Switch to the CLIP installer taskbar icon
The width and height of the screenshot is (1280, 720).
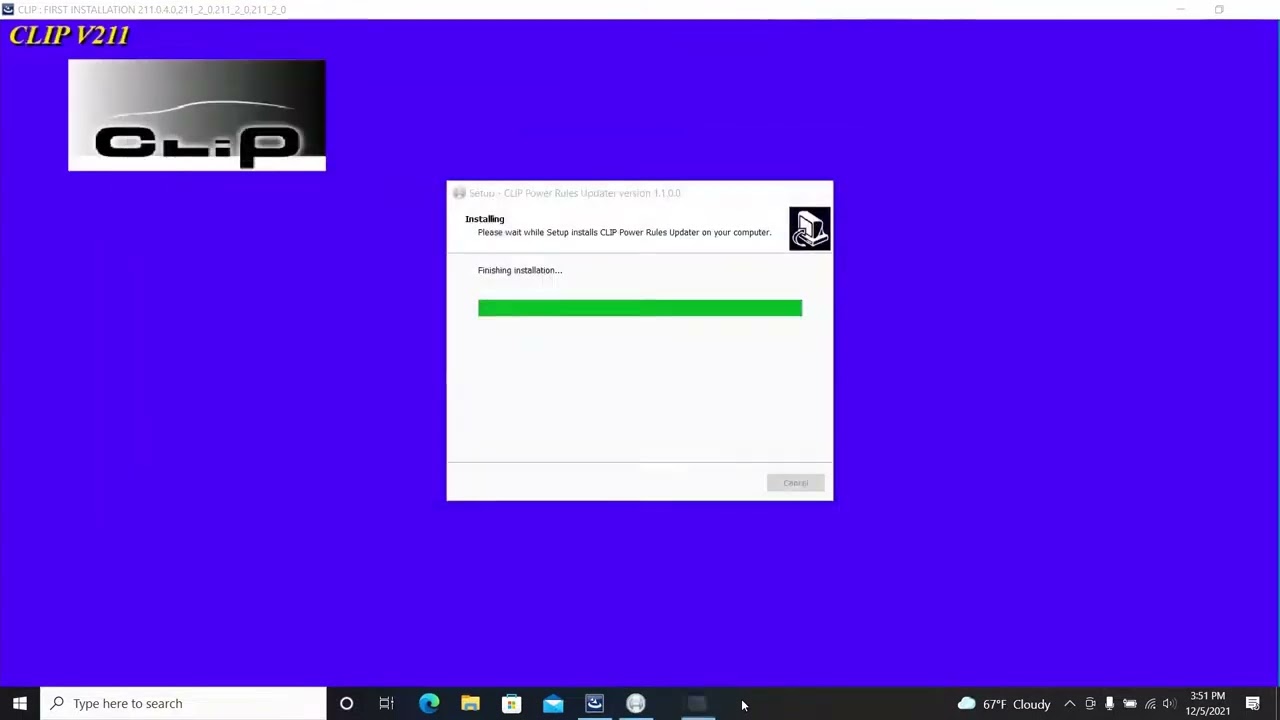tap(594, 703)
